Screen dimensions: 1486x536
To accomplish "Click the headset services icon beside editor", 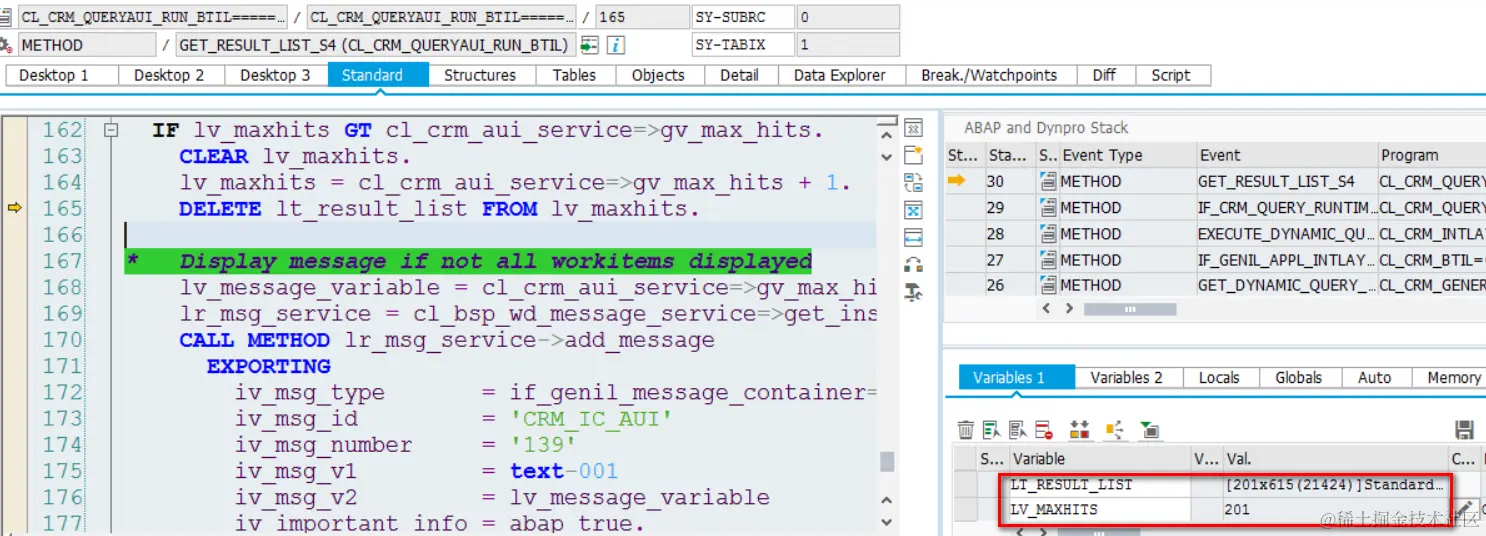I will click(x=912, y=264).
